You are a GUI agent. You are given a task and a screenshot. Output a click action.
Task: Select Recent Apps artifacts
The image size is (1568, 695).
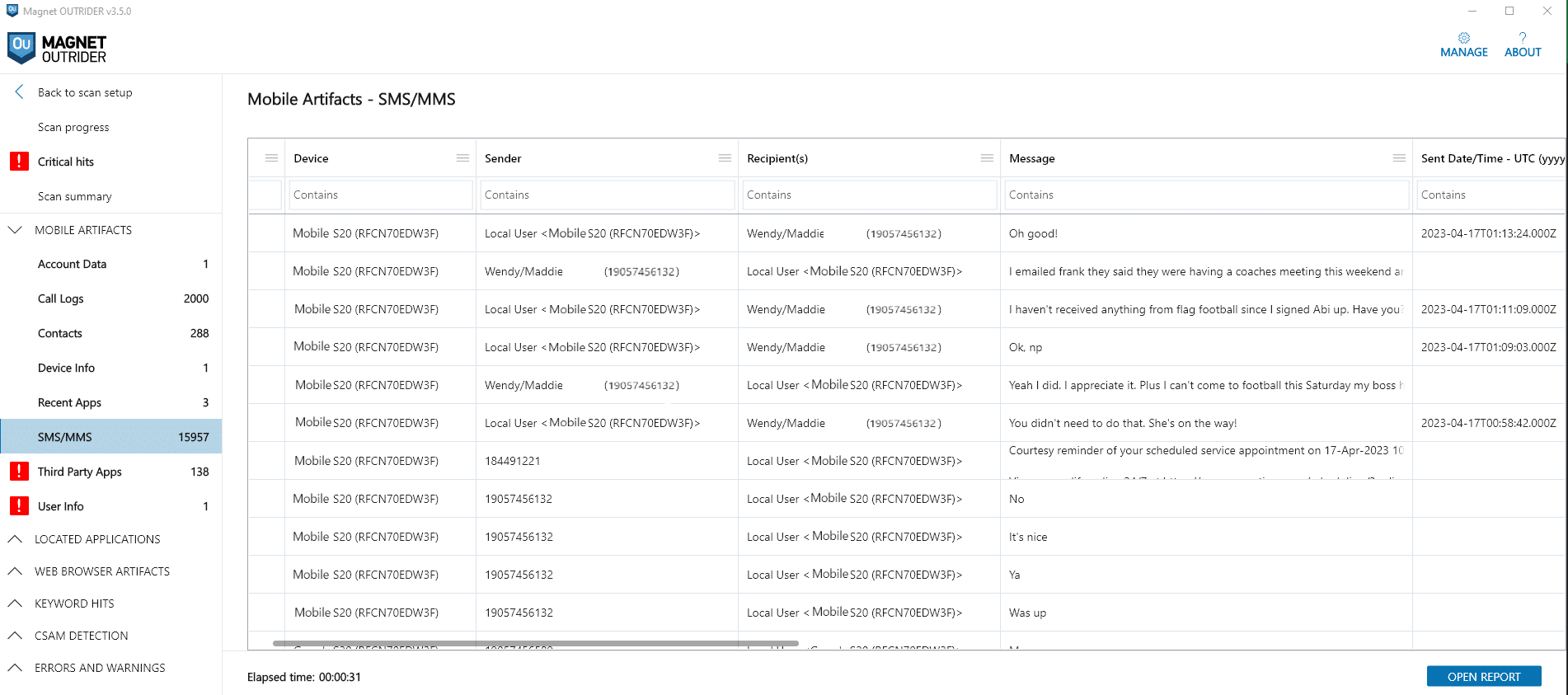[111, 402]
